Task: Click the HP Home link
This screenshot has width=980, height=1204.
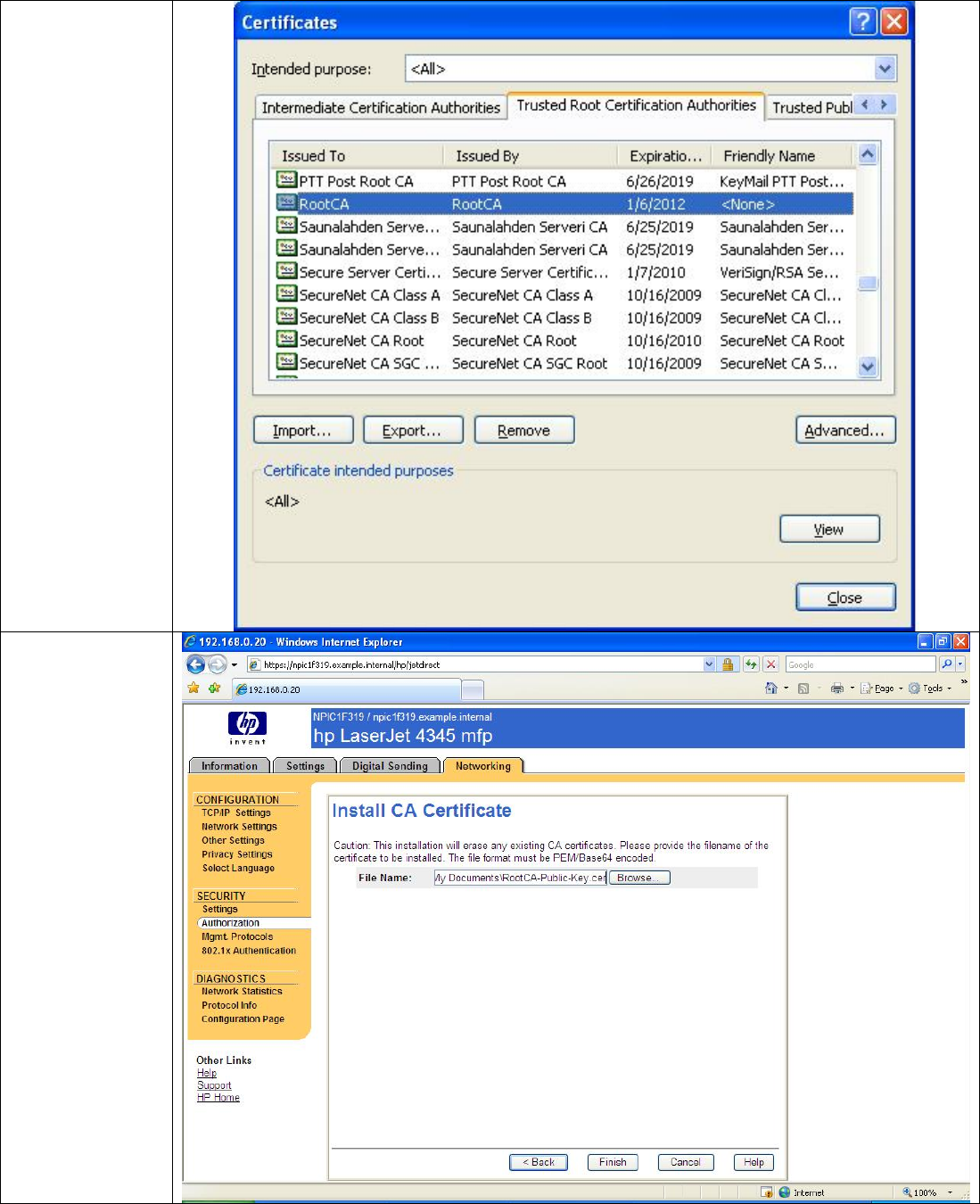Action: (x=218, y=1098)
